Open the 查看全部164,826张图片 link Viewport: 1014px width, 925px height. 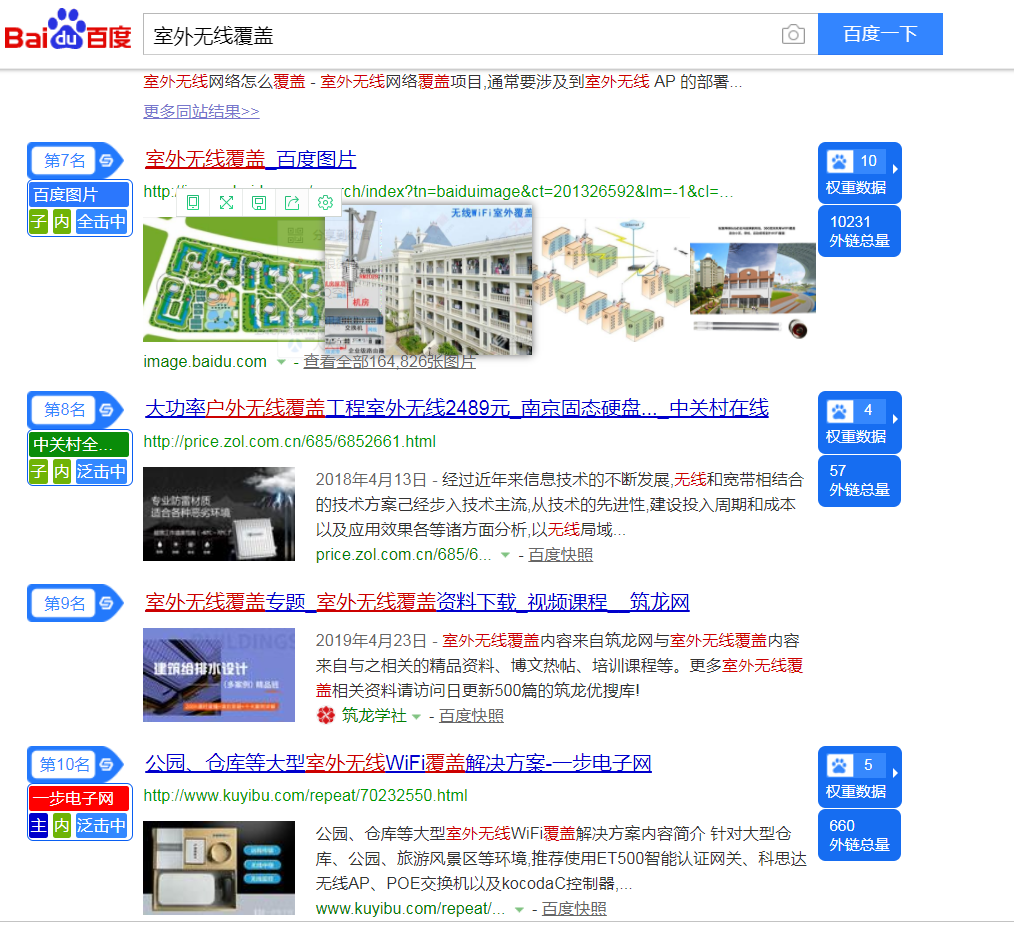tap(389, 362)
